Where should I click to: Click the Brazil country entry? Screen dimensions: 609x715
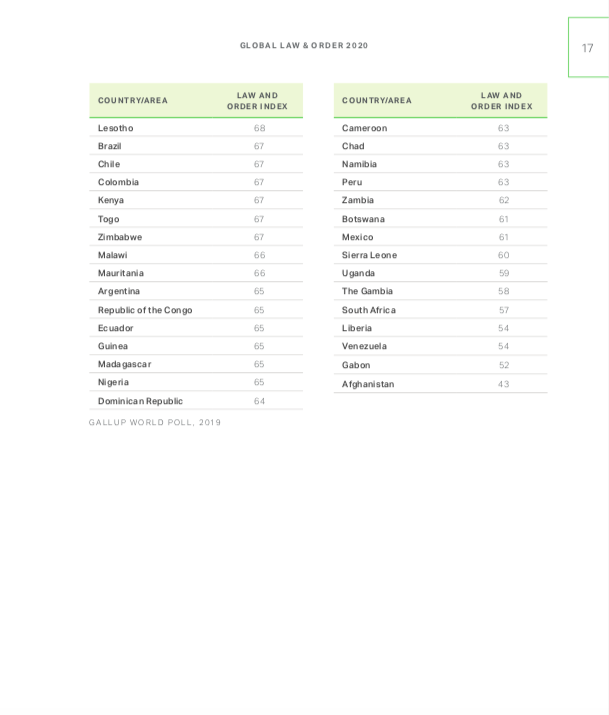pos(109,146)
